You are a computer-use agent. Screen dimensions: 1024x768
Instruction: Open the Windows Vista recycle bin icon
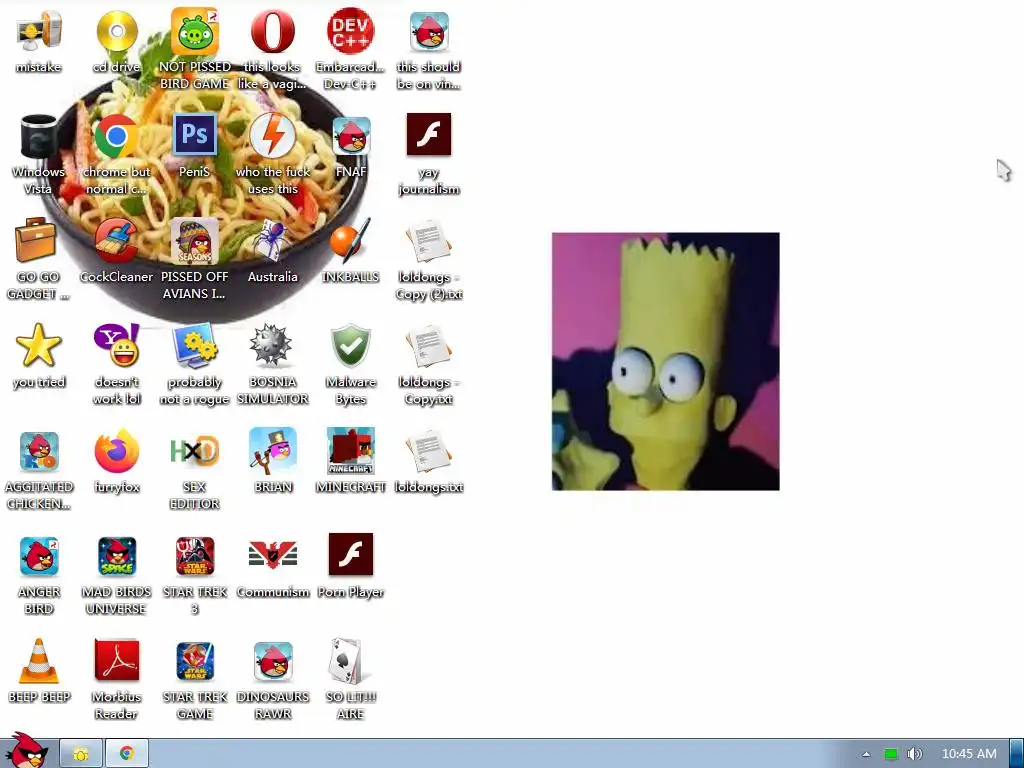point(39,136)
